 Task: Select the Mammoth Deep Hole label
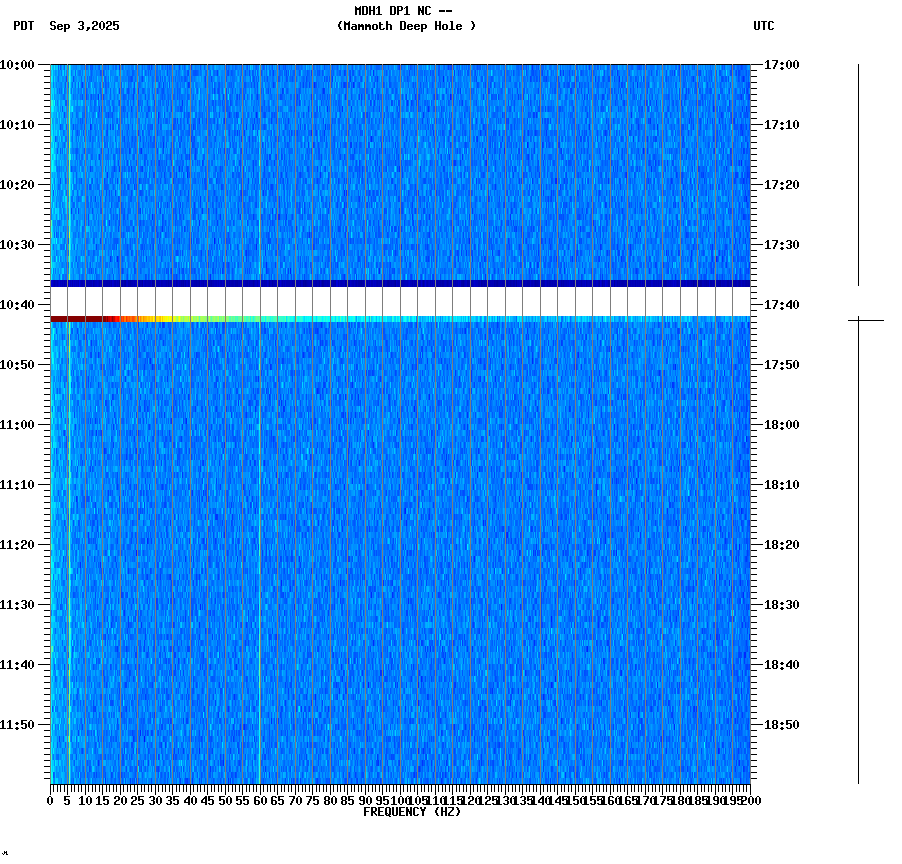pyautogui.click(x=406, y=27)
